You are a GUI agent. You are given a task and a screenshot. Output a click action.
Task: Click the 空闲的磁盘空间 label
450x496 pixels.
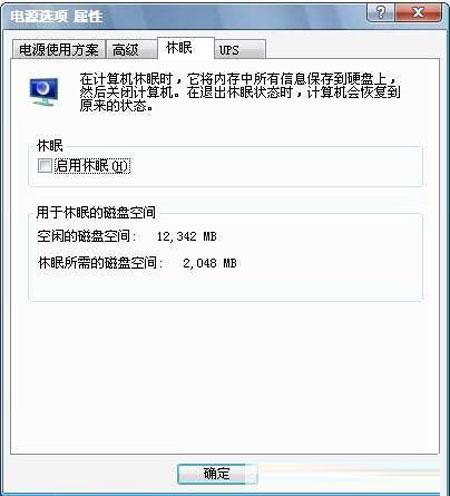click(86, 237)
